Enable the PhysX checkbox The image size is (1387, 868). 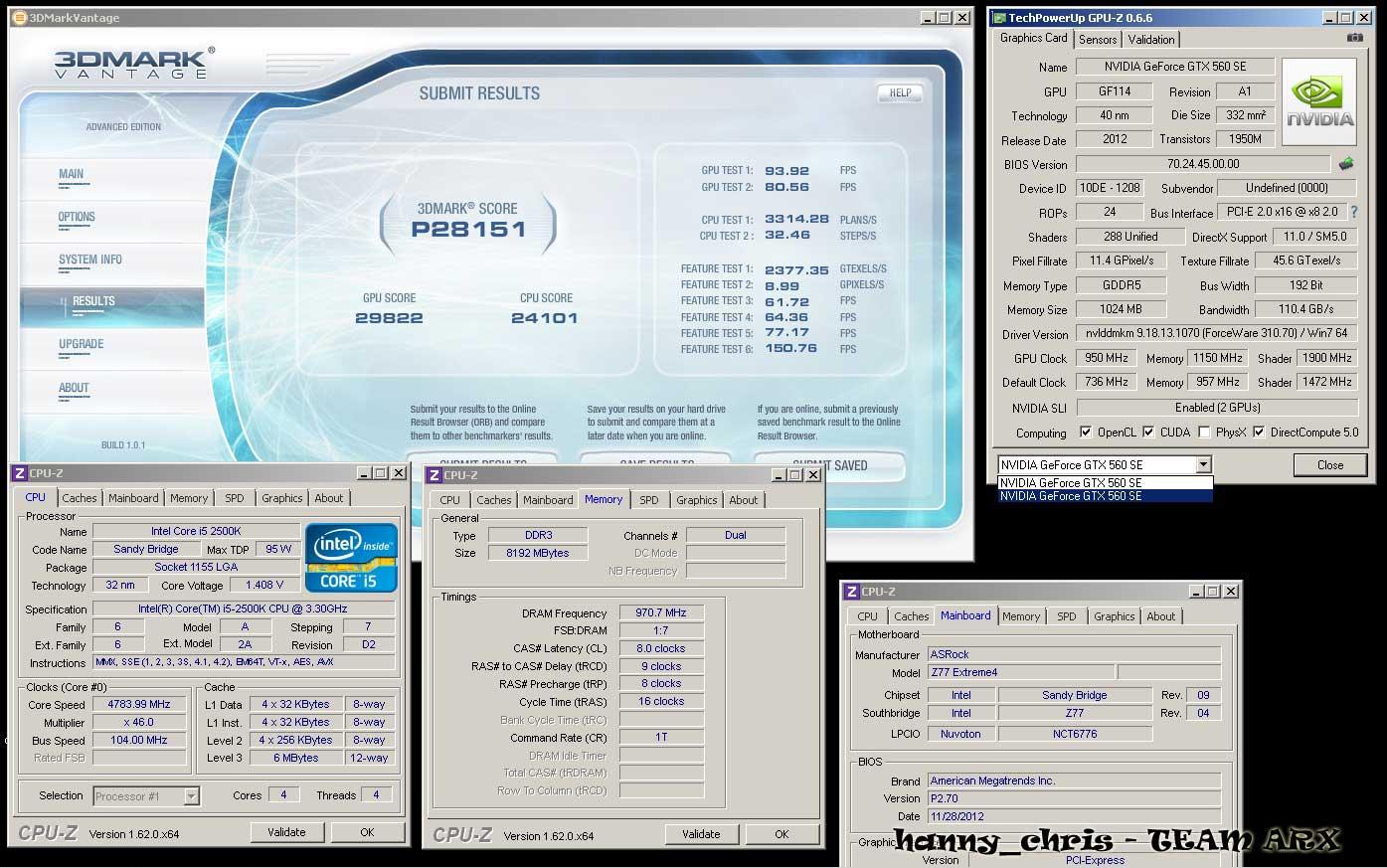coord(1204,433)
